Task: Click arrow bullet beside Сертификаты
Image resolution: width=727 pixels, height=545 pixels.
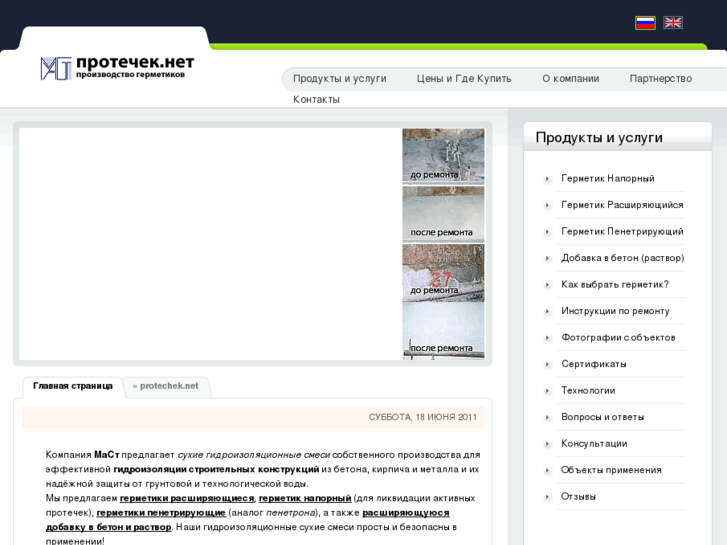Action: (548, 364)
